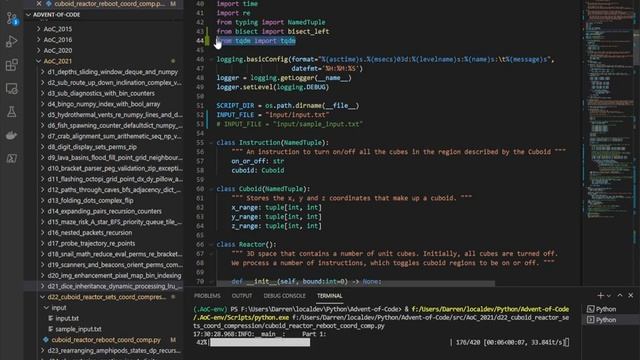
Task: Expand the AoC_2016 folder
Action: pyautogui.click(x=39, y=40)
